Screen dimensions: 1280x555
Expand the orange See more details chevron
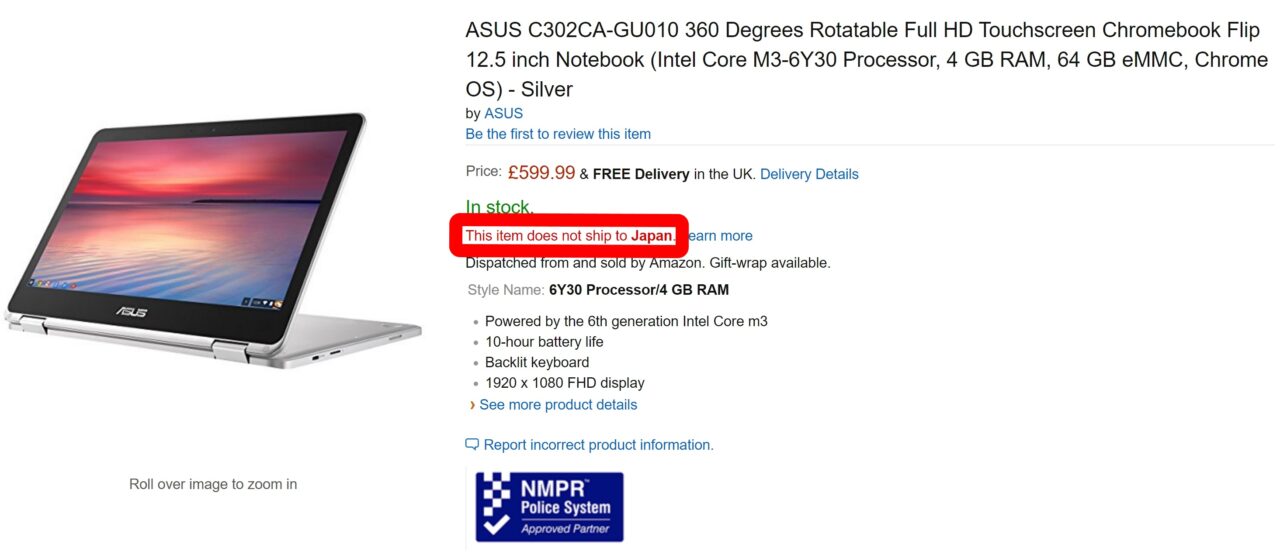(472, 405)
